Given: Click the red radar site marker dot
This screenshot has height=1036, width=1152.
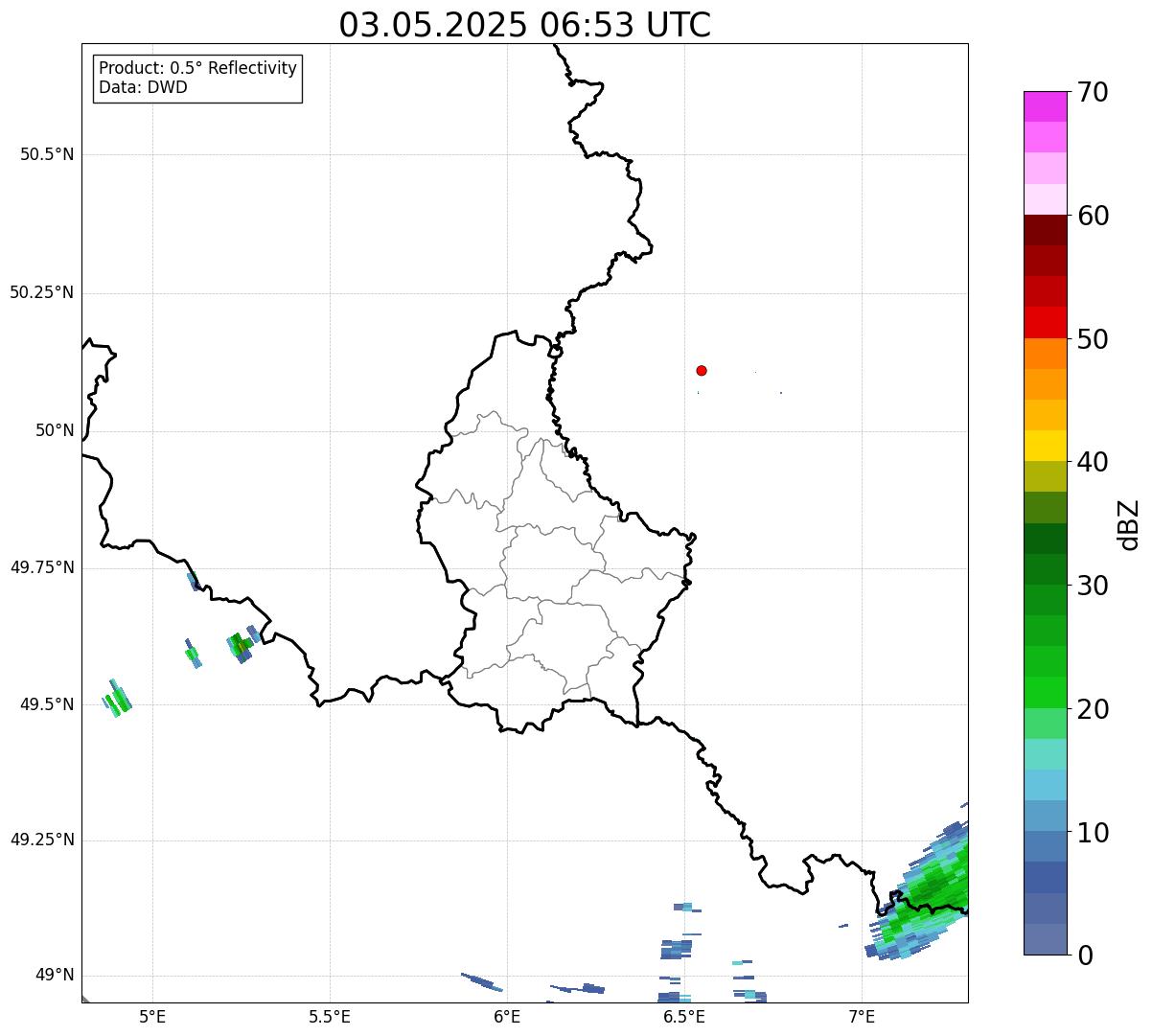Looking at the screenshot, I should (x=702, y=370).
